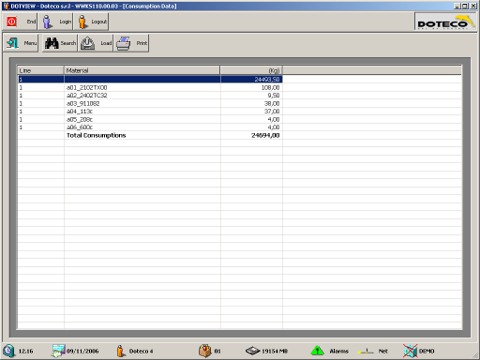Screen dimensions: 480x360
Task: Click the Doteco 4 user status icon
Action: coord(120,351)
